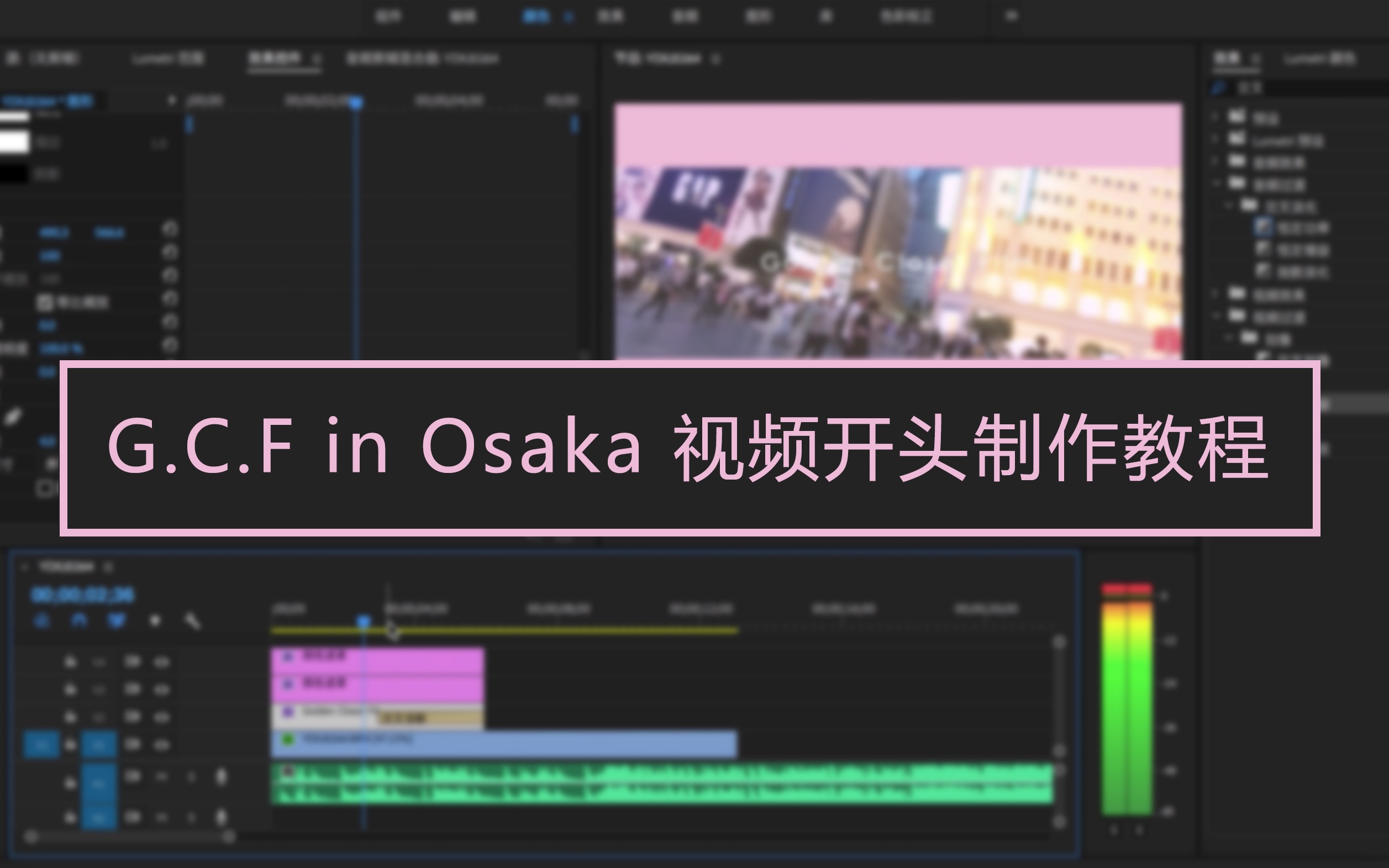This screenshot has width=1389, height=868.
Task: Click the highlighted 恒定功率 transition preset icon
Action: click(x=1263, y=227)
